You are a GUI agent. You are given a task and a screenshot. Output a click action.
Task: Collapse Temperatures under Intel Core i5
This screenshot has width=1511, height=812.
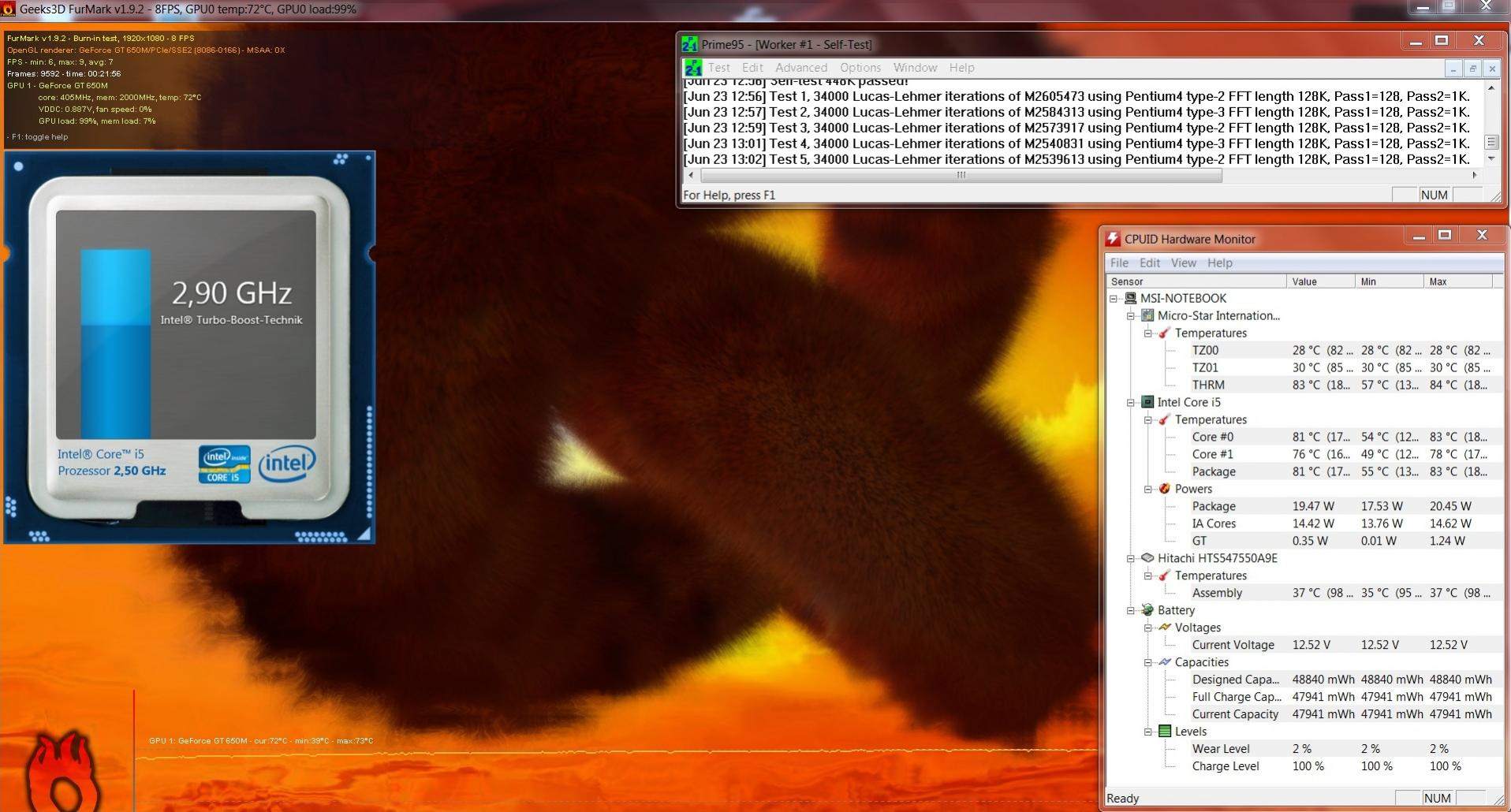[x=1148, y=420]
